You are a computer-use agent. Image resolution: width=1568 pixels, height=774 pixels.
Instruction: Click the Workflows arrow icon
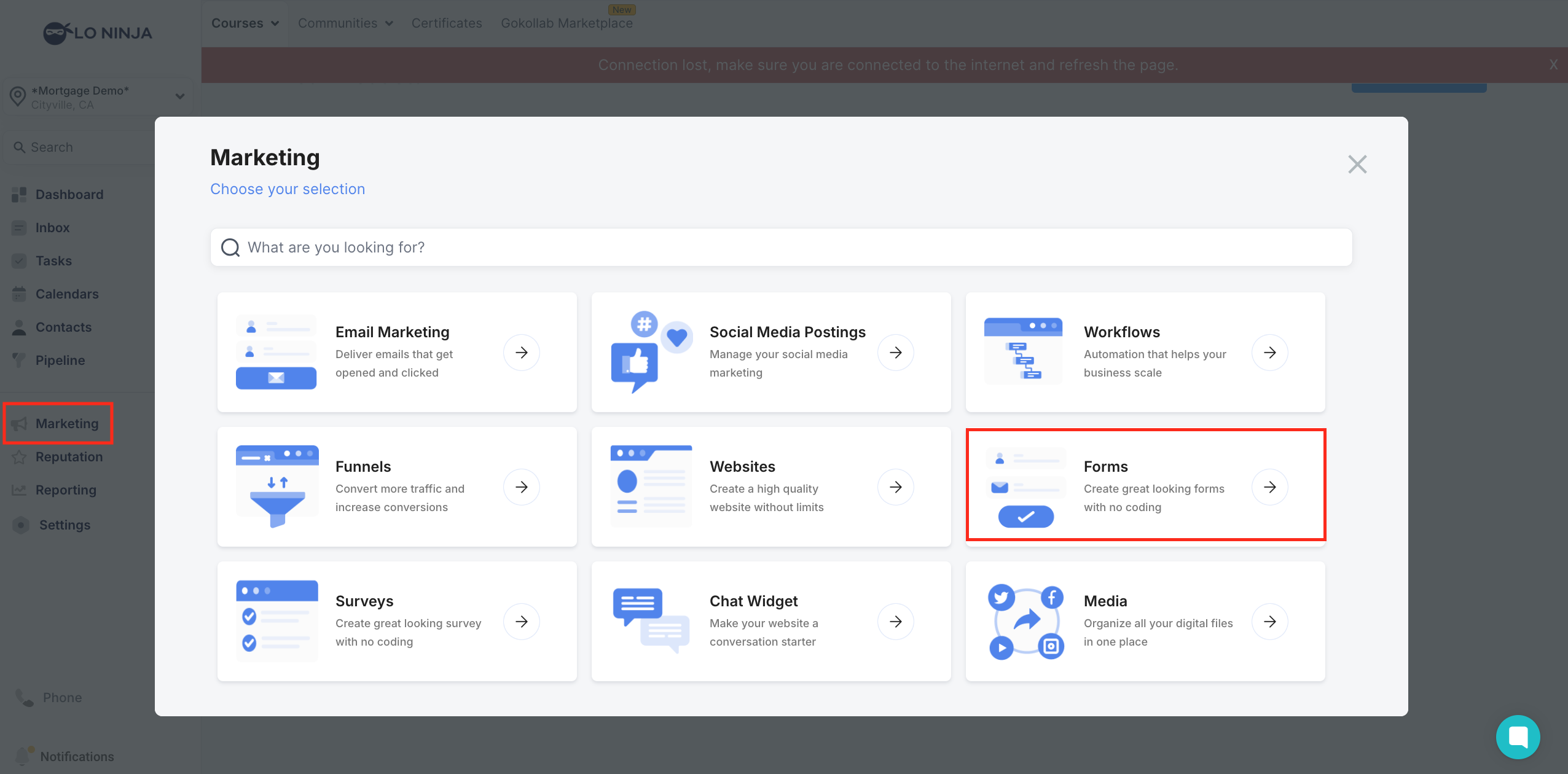tap(1269, 353)
